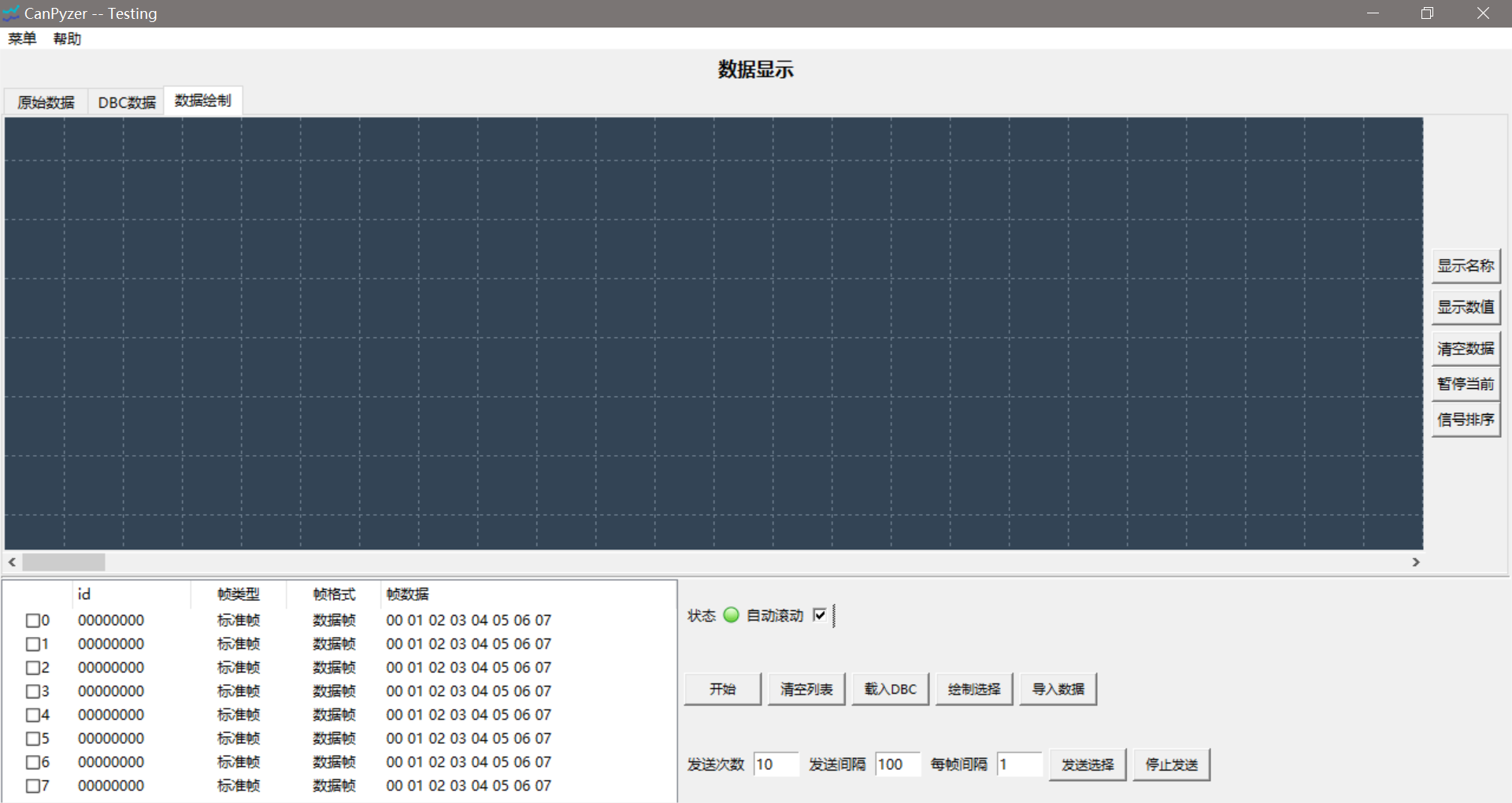Toggle the 自动滚动 checkbox
This screenshot has width=1512, height=803.
[x=820, y=615]
